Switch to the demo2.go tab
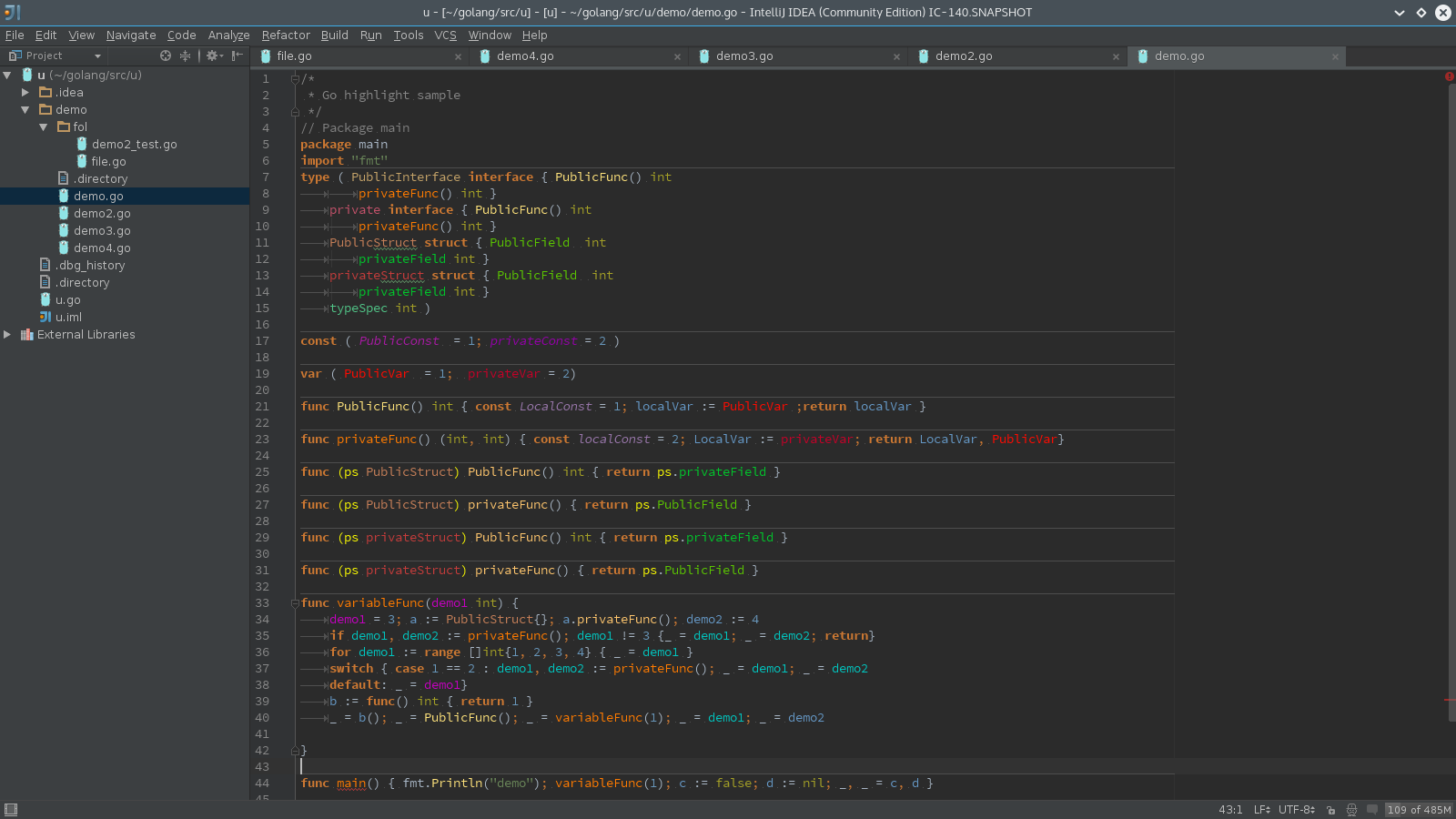Viewport: 1456px width, 819px height. point(1018,56)
